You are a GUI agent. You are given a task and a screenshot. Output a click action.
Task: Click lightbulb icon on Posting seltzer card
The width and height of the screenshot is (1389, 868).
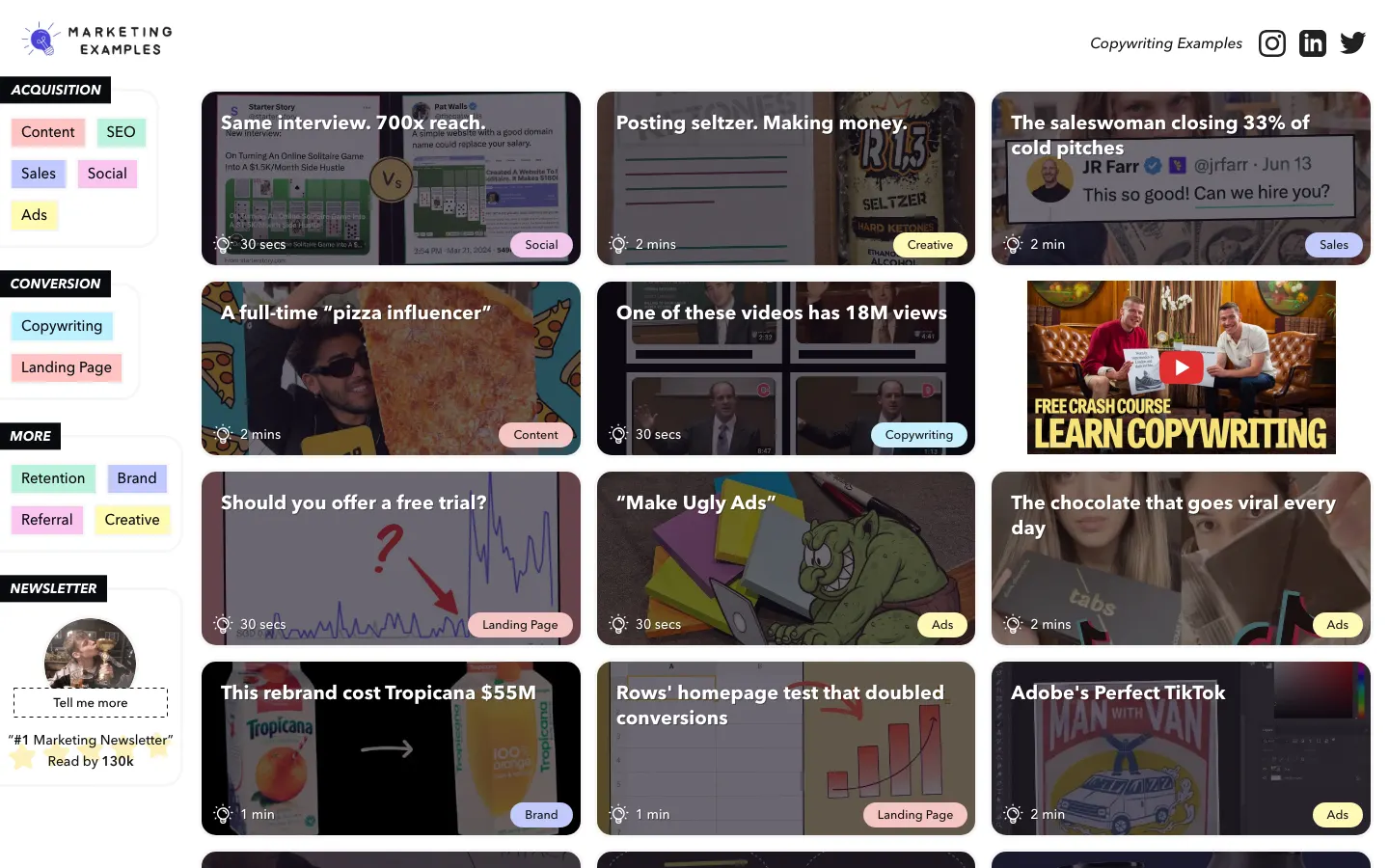[618, 244]
